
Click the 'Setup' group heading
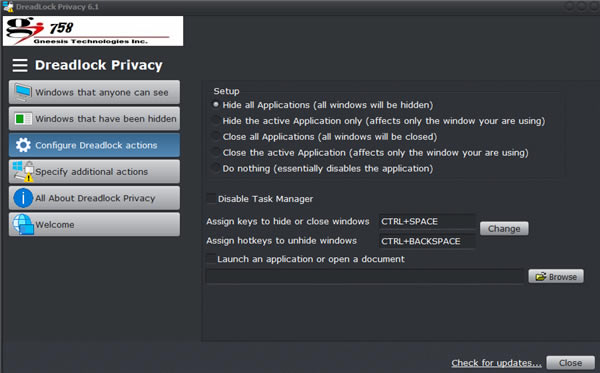tap(227, 91)
